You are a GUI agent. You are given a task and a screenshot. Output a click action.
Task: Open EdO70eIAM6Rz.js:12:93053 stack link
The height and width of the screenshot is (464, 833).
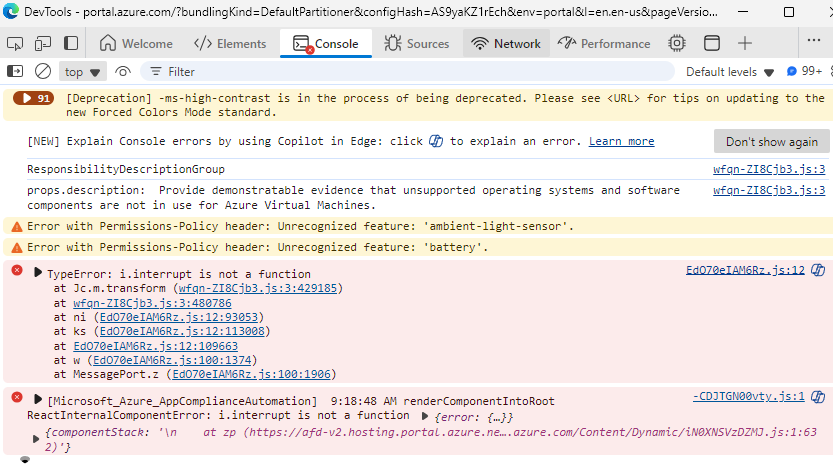[x=178, y=317]
